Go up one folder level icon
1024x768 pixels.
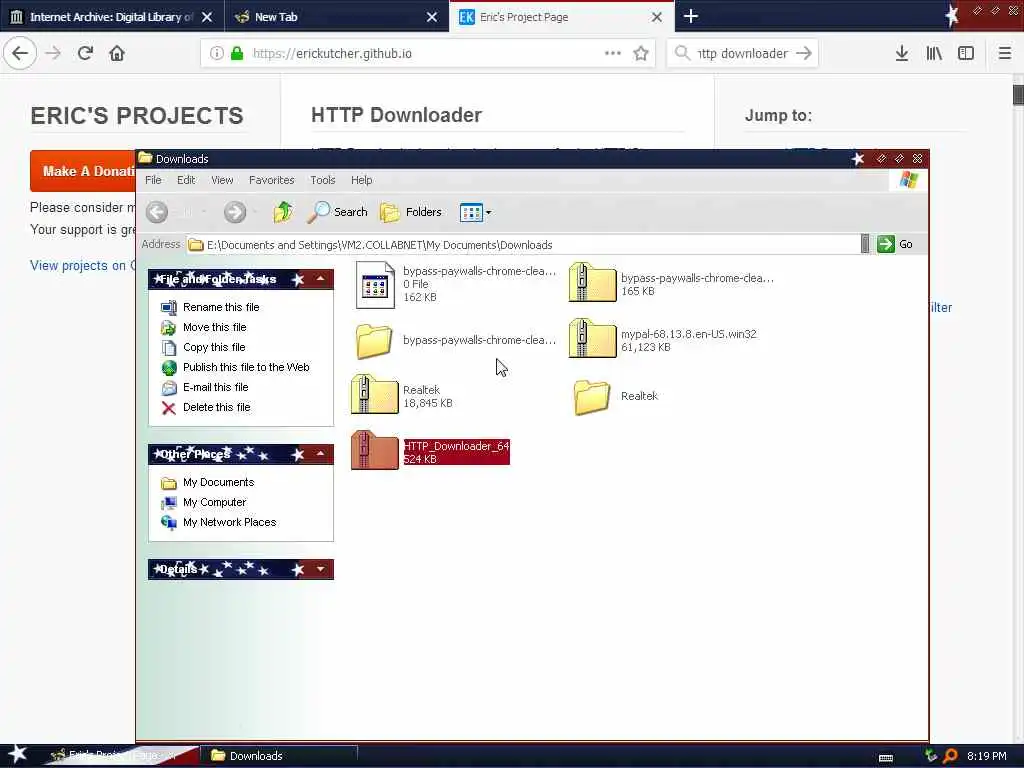283,212
